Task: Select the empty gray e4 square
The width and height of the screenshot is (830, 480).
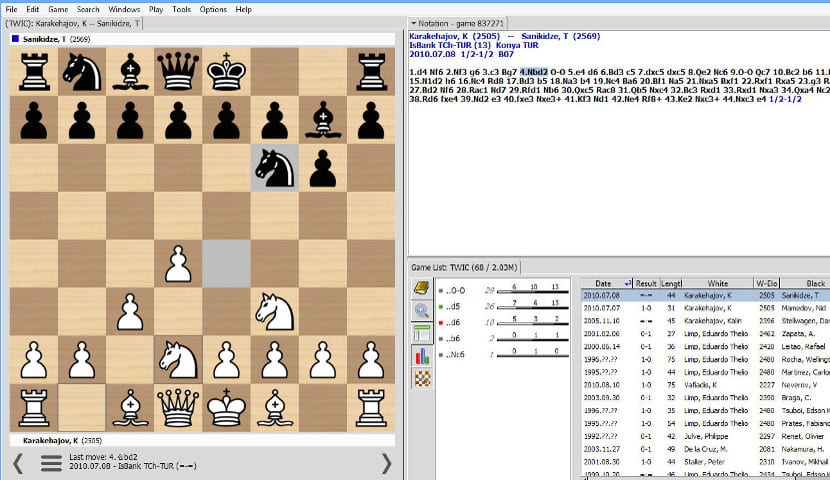Action: tap(226, 264)
